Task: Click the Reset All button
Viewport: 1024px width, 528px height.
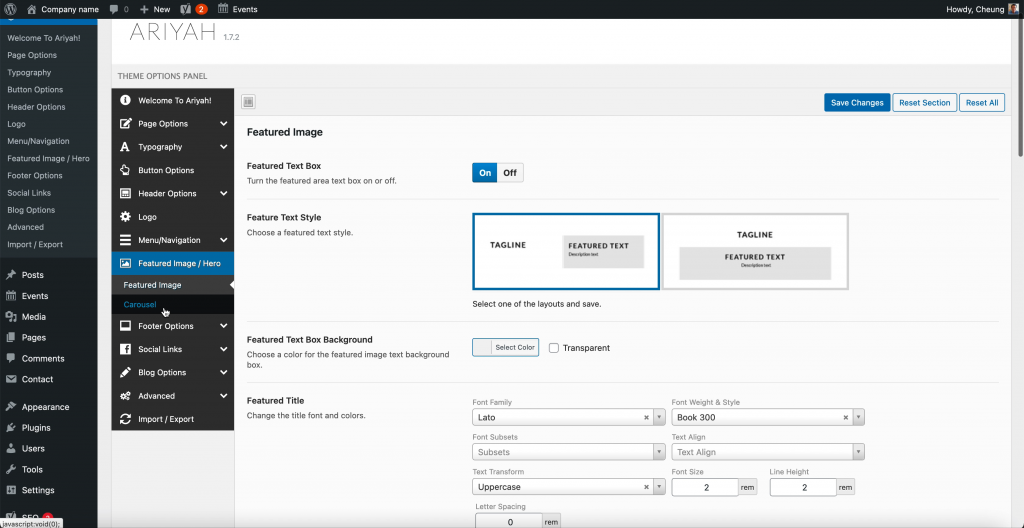Action: click(982, 103)
